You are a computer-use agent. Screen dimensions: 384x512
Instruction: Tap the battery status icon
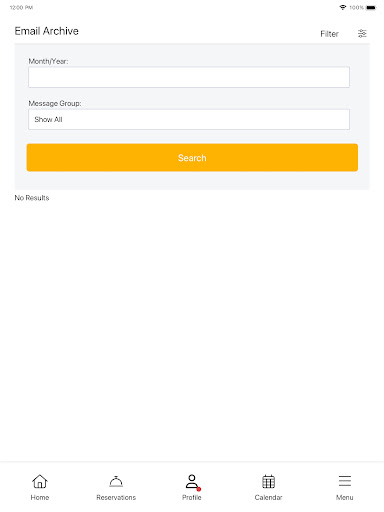click(x=371, y=7)
